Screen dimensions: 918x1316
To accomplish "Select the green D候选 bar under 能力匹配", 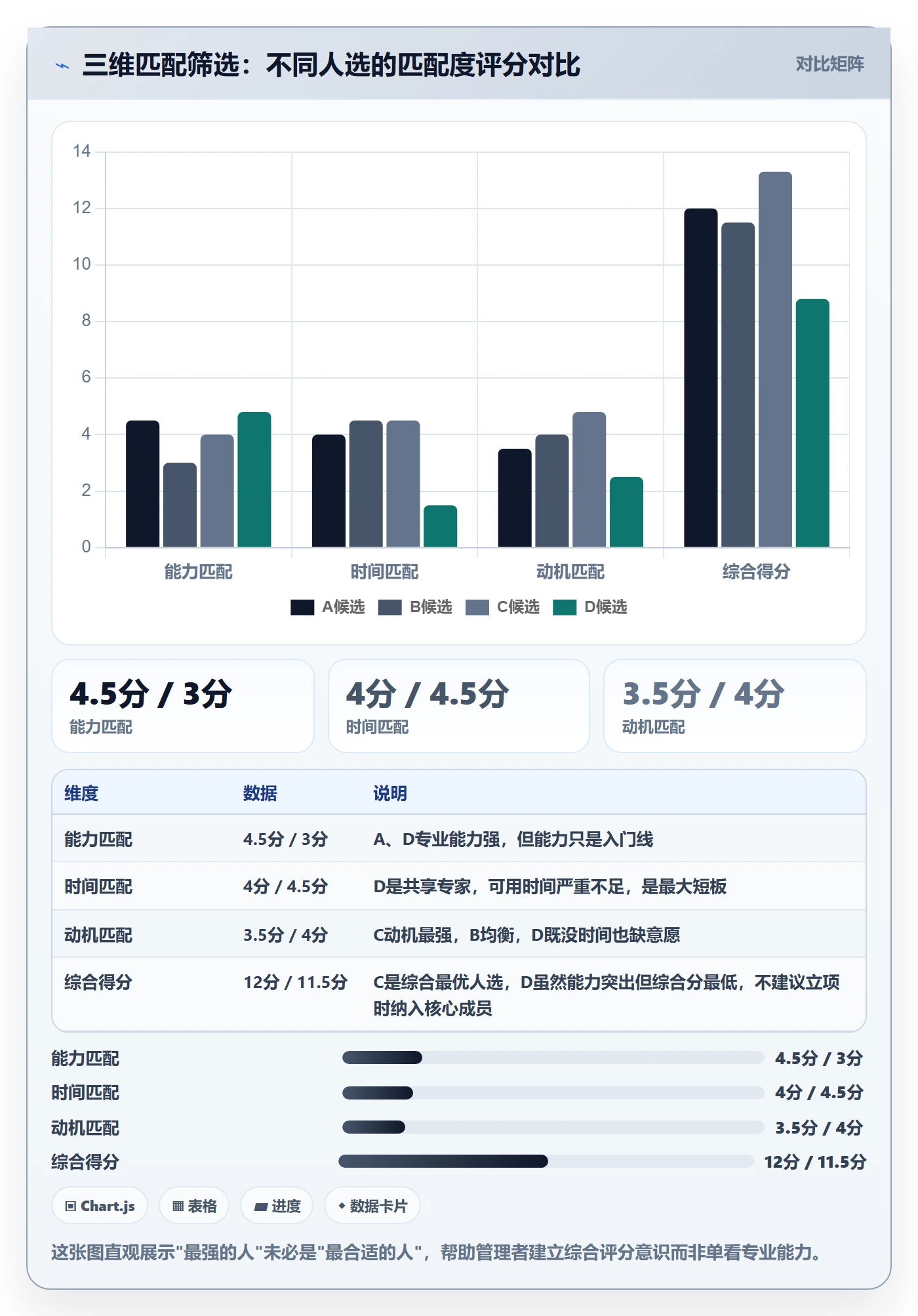I will [254, 480].
